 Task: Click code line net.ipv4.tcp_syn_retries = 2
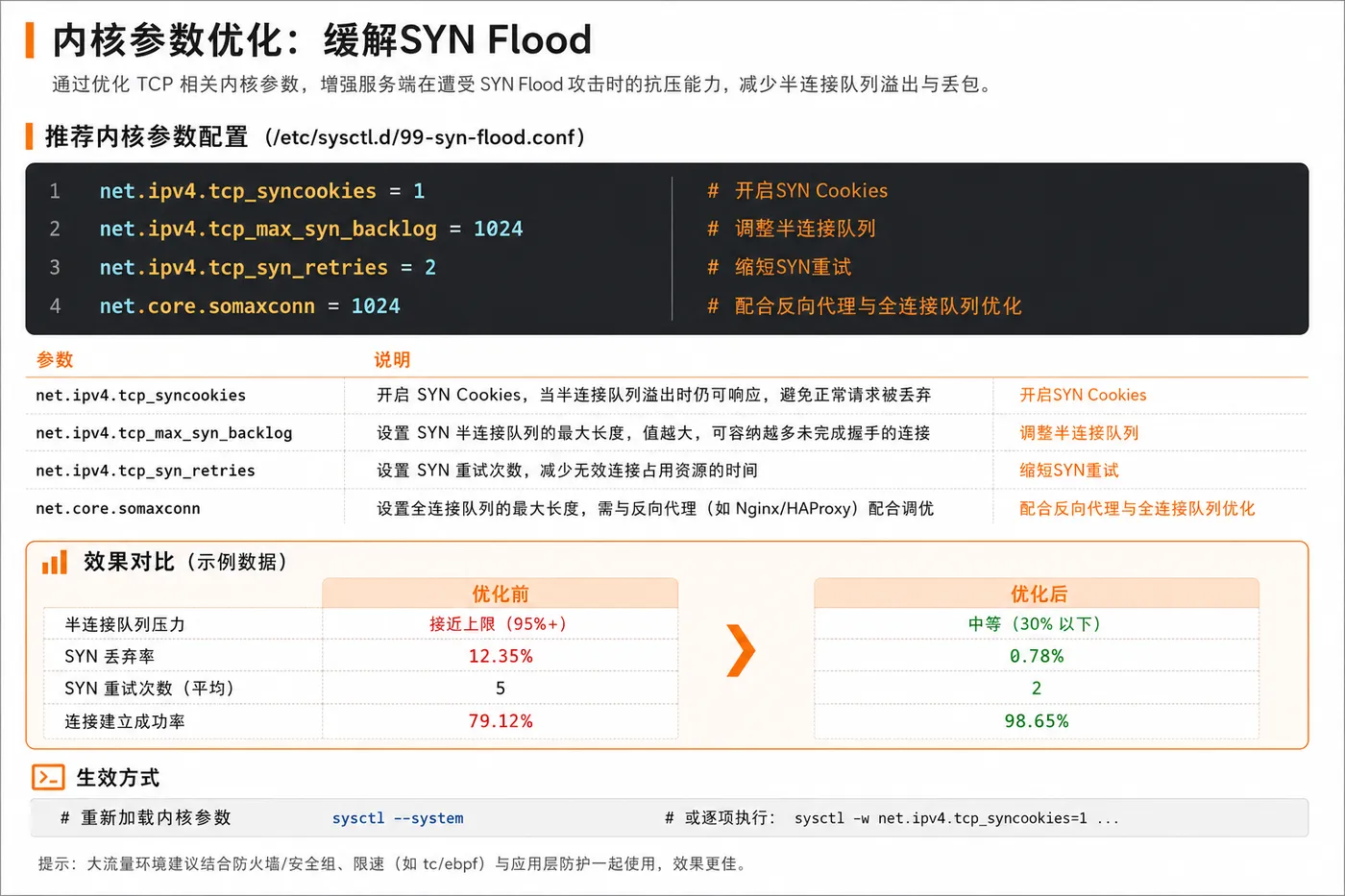coord(267,267)
